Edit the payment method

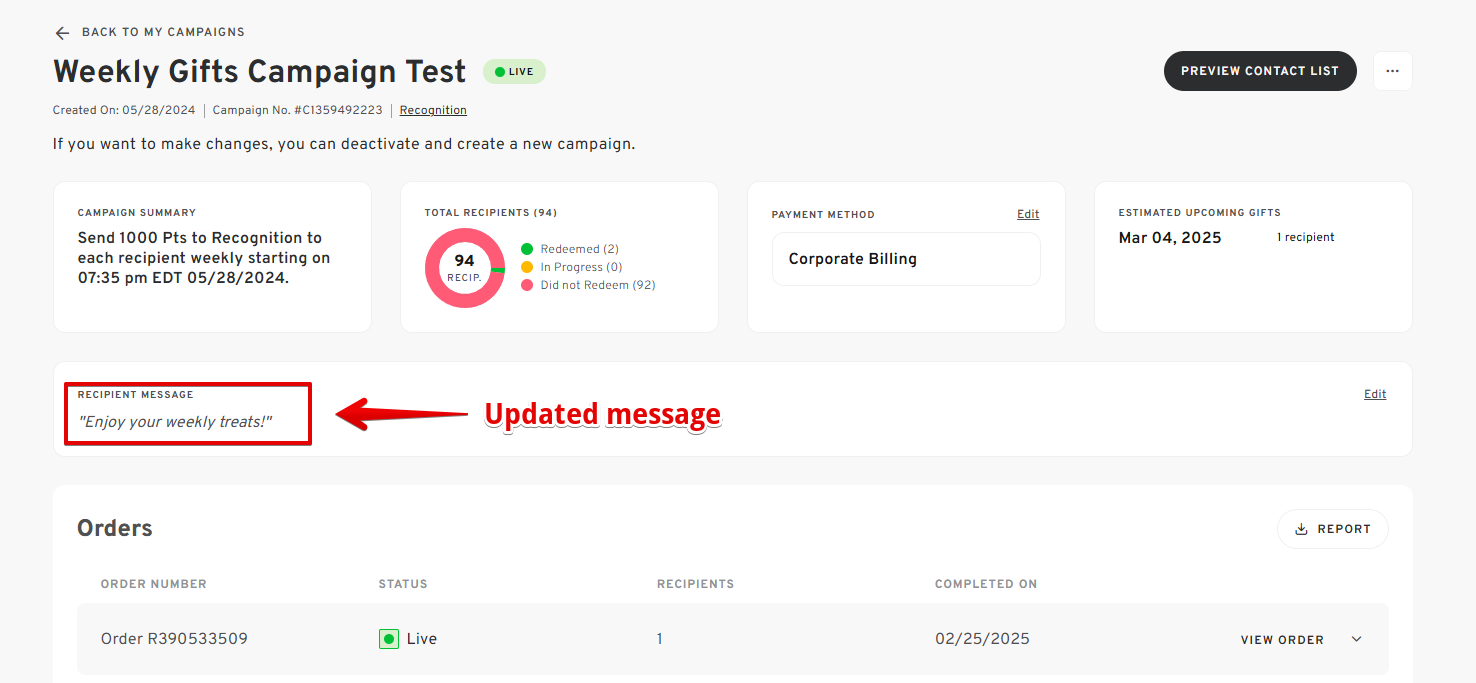(x=1028, y=214)
